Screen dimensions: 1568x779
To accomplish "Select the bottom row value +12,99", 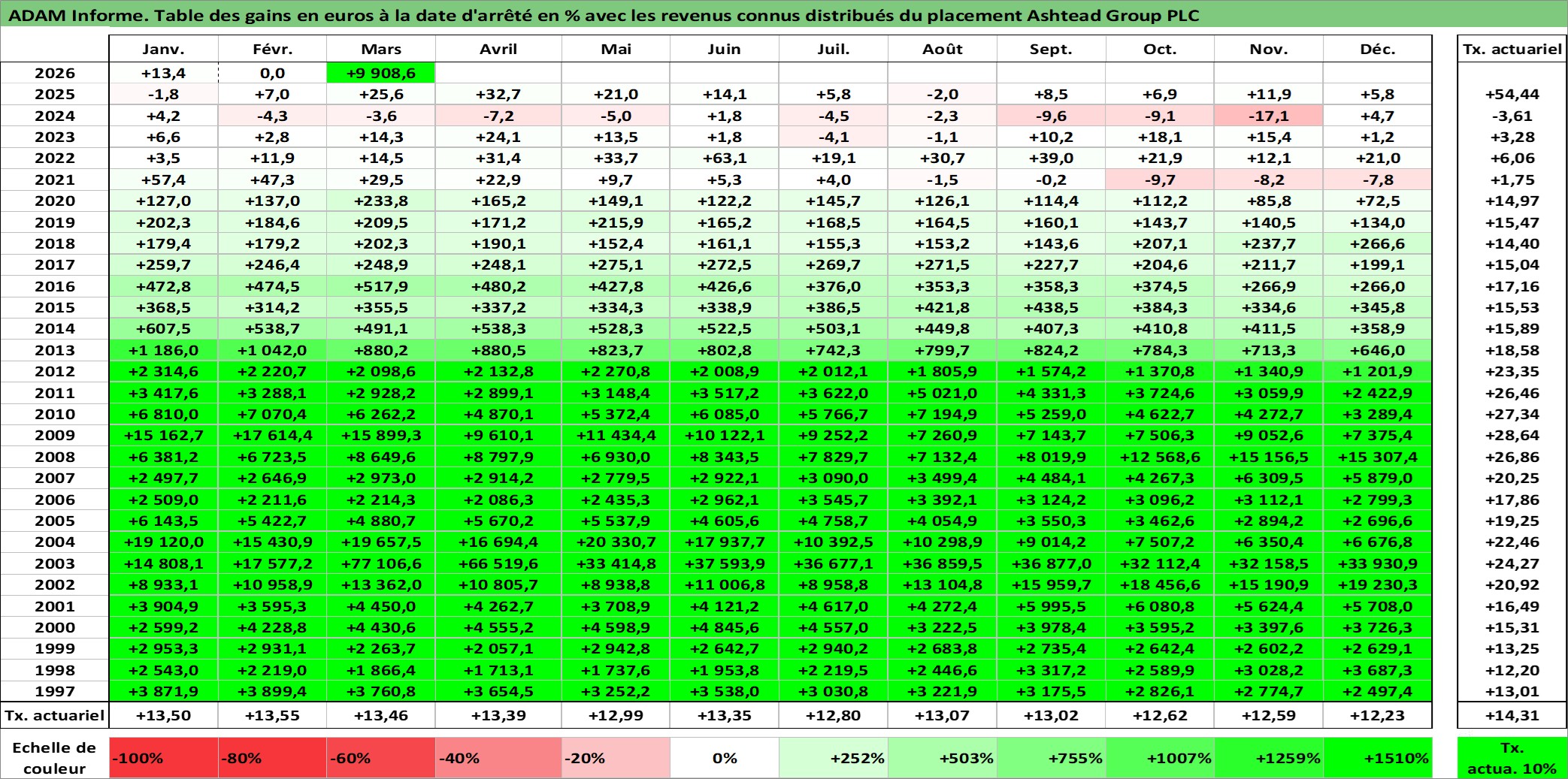I will tap(616, 715).
